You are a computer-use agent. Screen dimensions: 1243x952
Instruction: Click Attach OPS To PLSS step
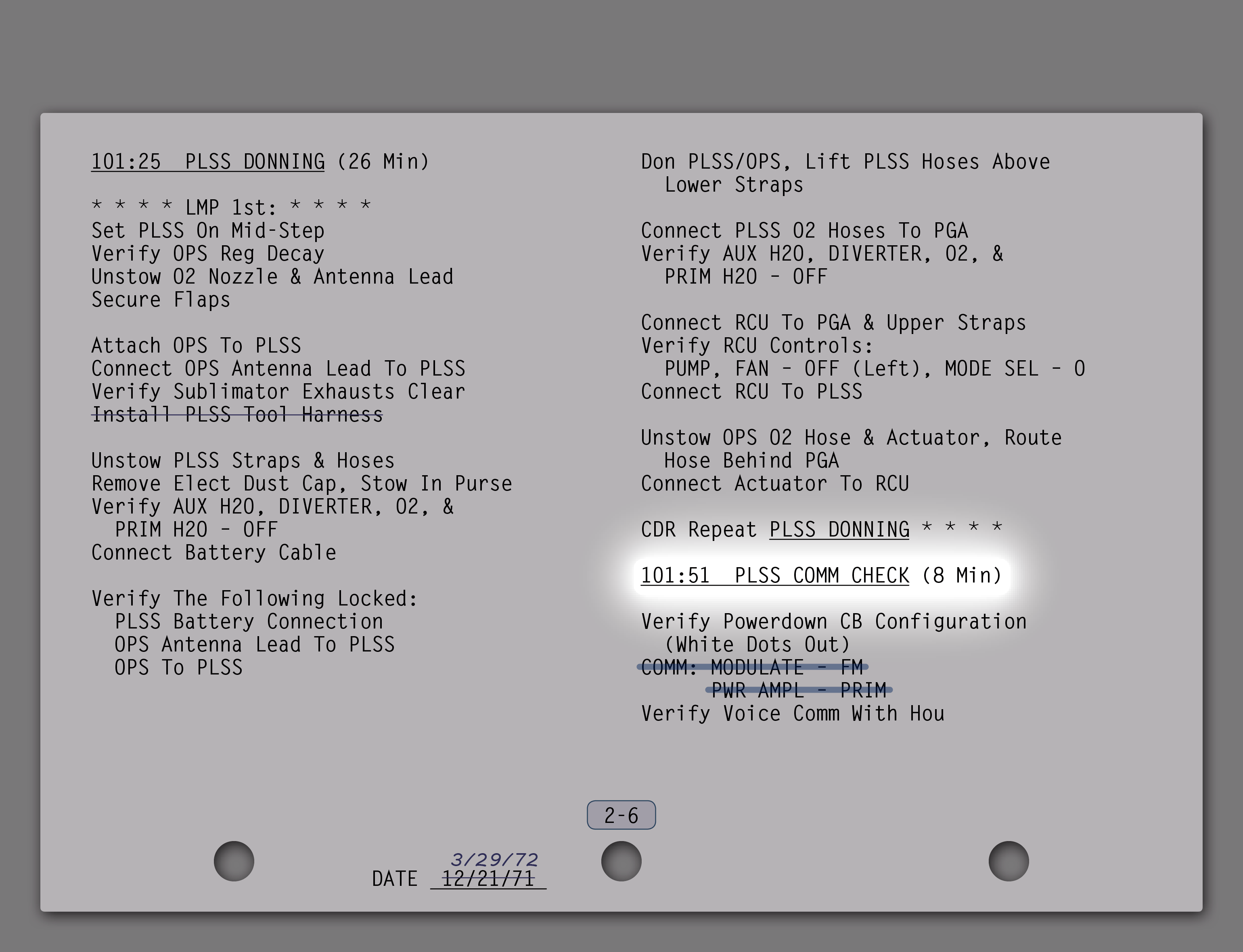point(196,346)
